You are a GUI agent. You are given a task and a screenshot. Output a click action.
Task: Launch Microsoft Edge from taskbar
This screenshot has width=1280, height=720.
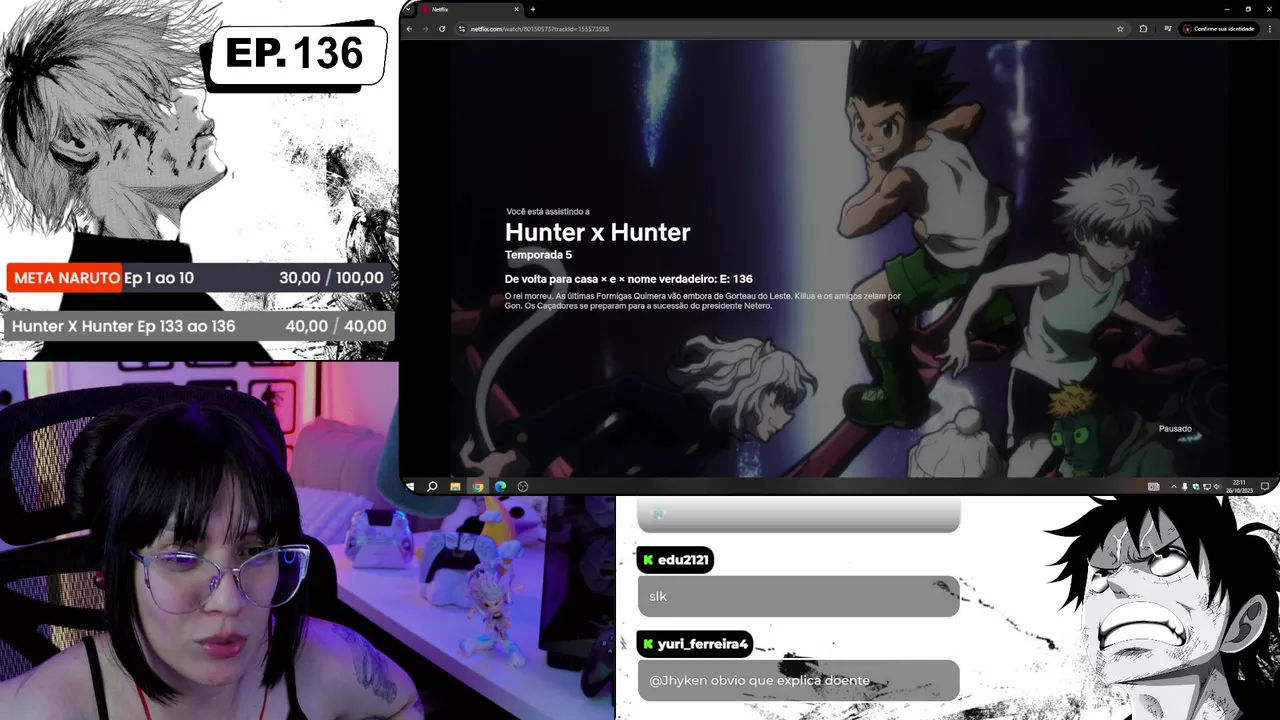[x=500, y=486]
